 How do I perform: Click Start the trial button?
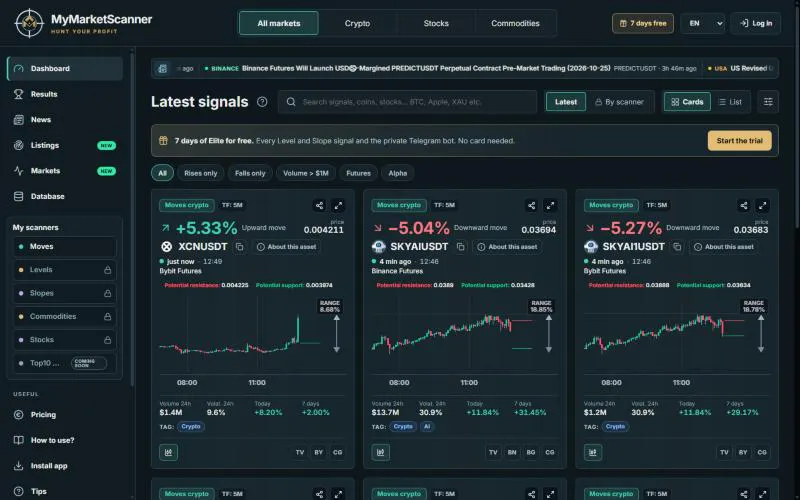[x=739, y=140]
